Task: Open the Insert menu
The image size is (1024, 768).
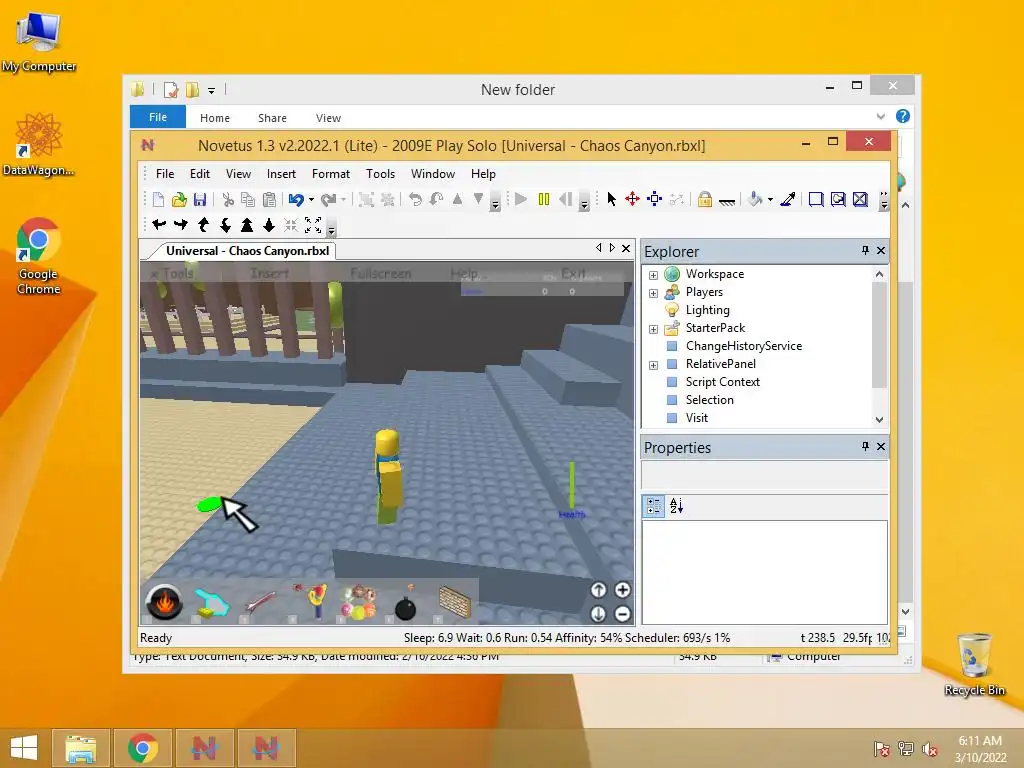Action: click(281, 174)
